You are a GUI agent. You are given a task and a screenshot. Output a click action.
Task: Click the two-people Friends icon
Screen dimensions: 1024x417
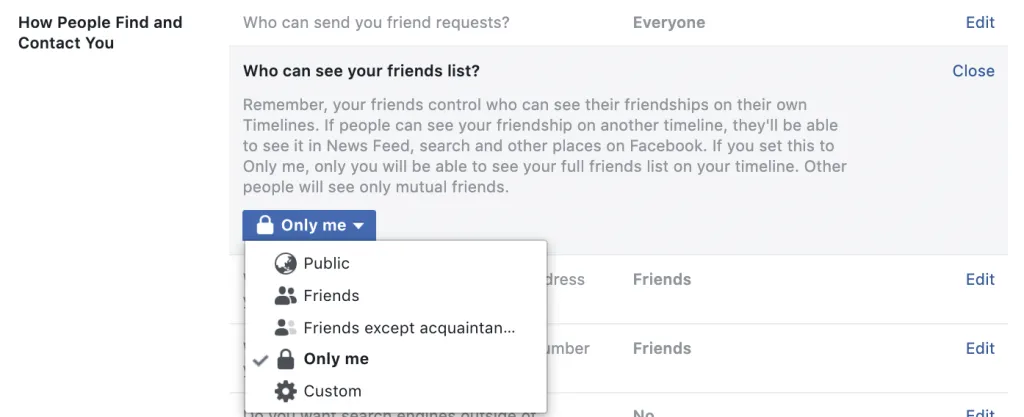[285, 296]
